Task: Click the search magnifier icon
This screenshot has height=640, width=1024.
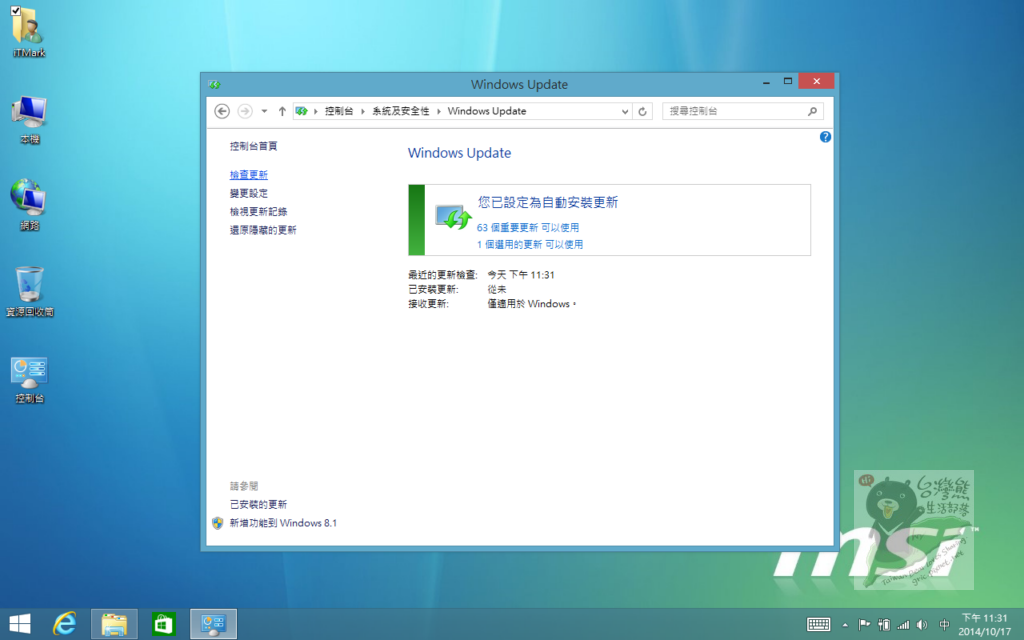Action: [812, 111]
